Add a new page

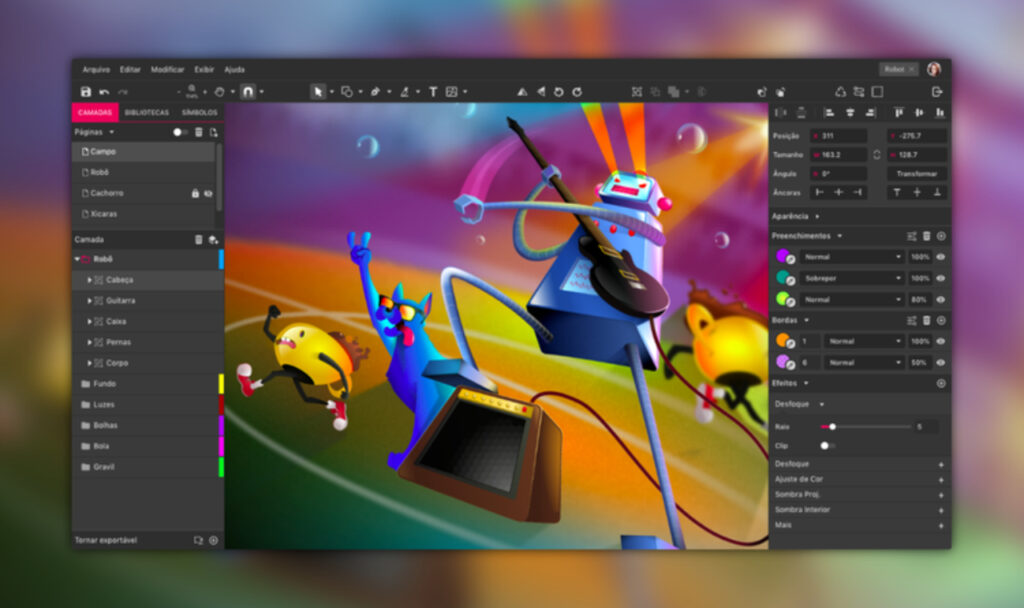pos(214,133)
